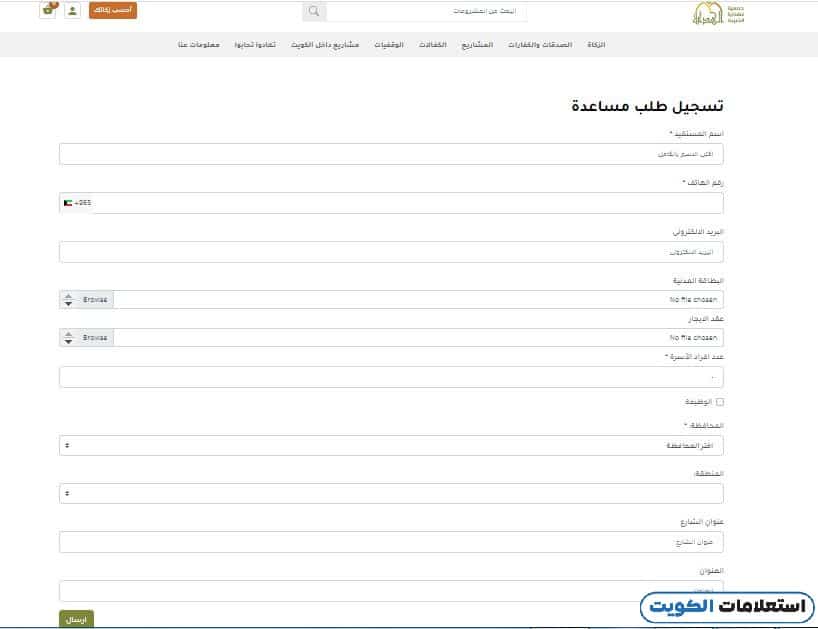The width and height of the screenshot is (818, 629).
Task: Expand the المحافظة governorate dropdown
Action: tap(391, 445)
